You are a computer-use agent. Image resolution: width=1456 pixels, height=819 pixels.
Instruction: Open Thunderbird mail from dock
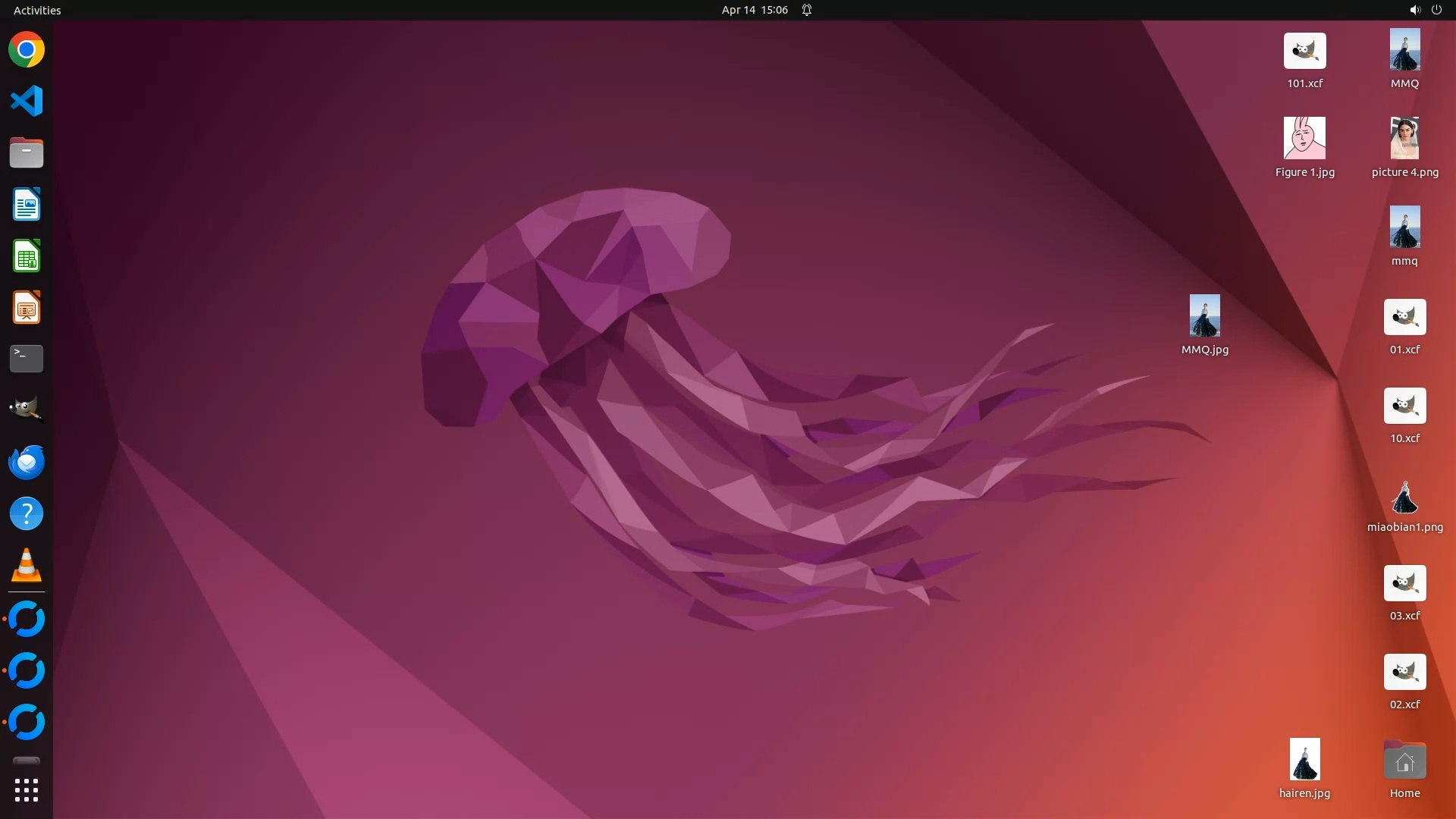tap(27, 462)
